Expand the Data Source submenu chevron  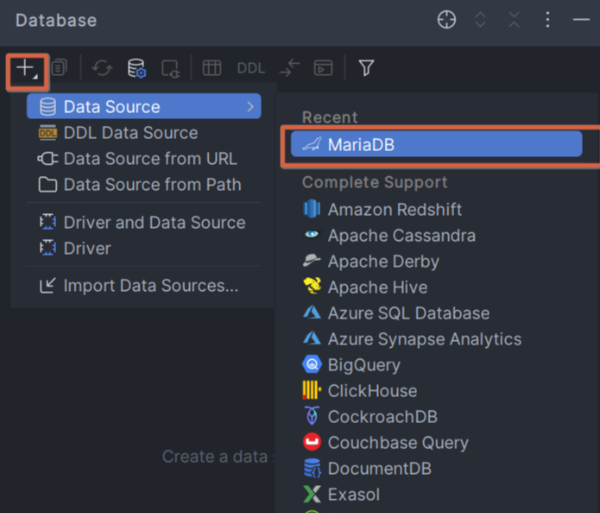(250, 107)
